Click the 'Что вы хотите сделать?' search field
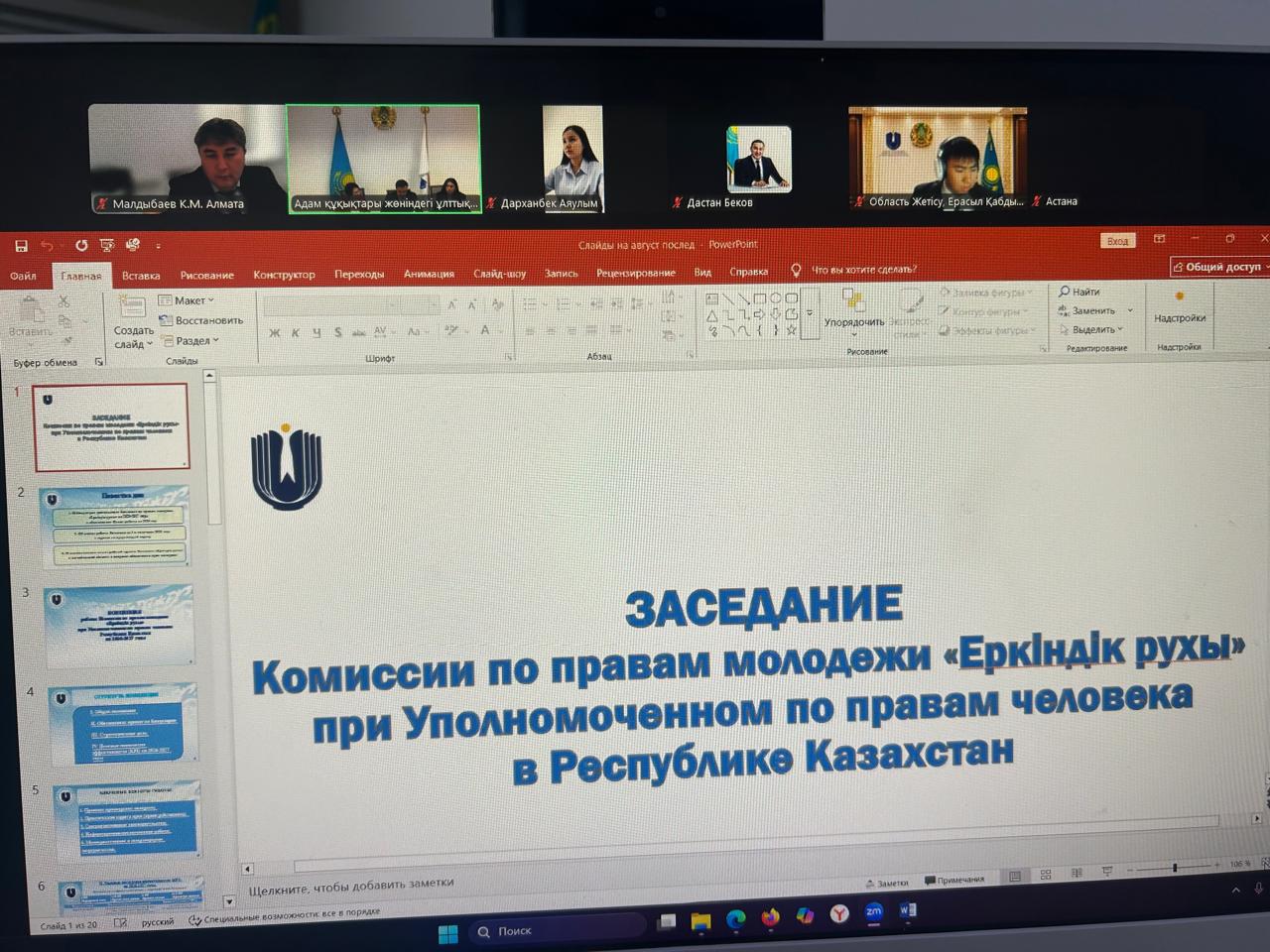 tap(863, 269)
